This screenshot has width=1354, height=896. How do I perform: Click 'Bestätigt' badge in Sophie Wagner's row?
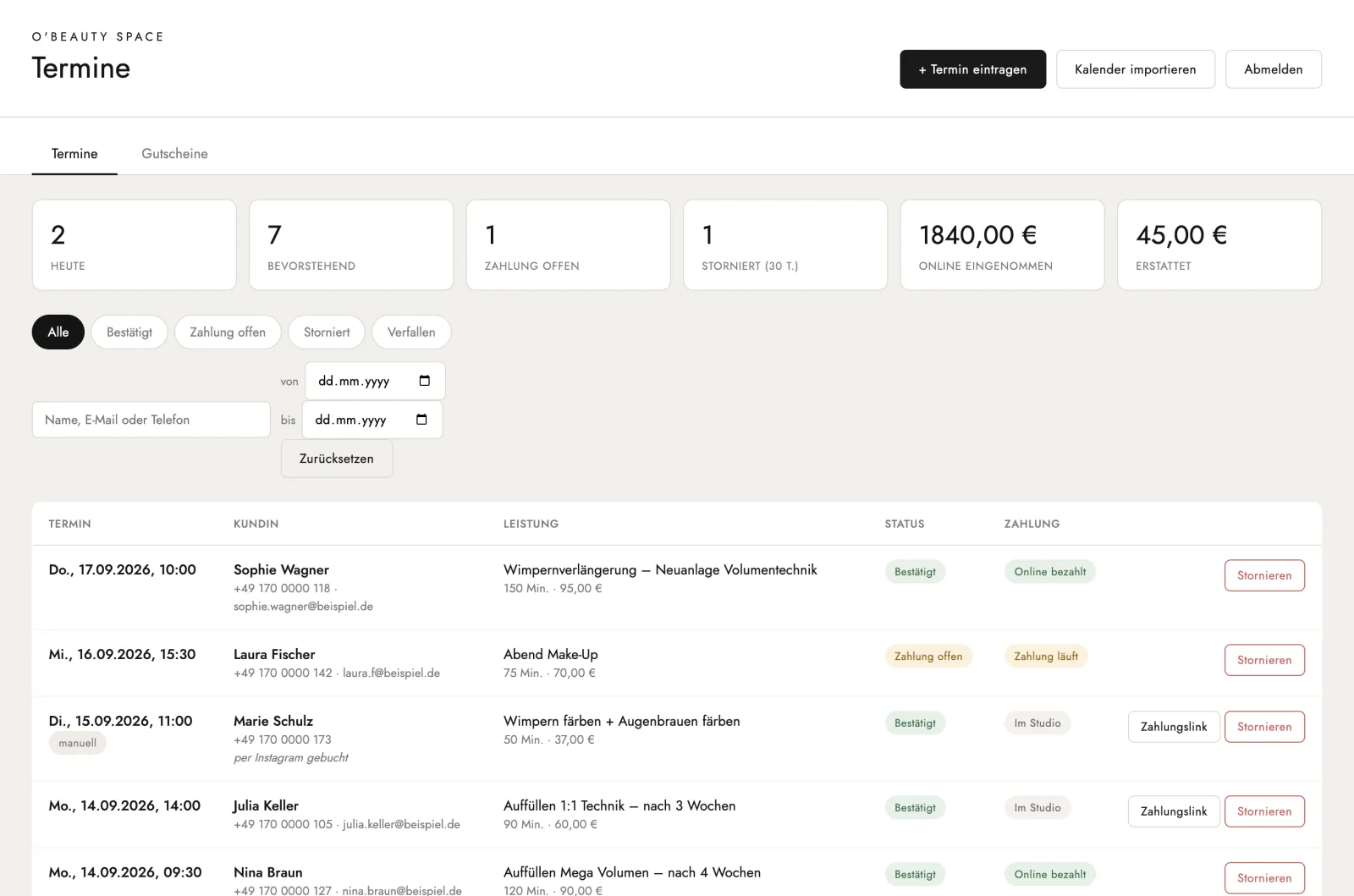(x=915, y=572)
